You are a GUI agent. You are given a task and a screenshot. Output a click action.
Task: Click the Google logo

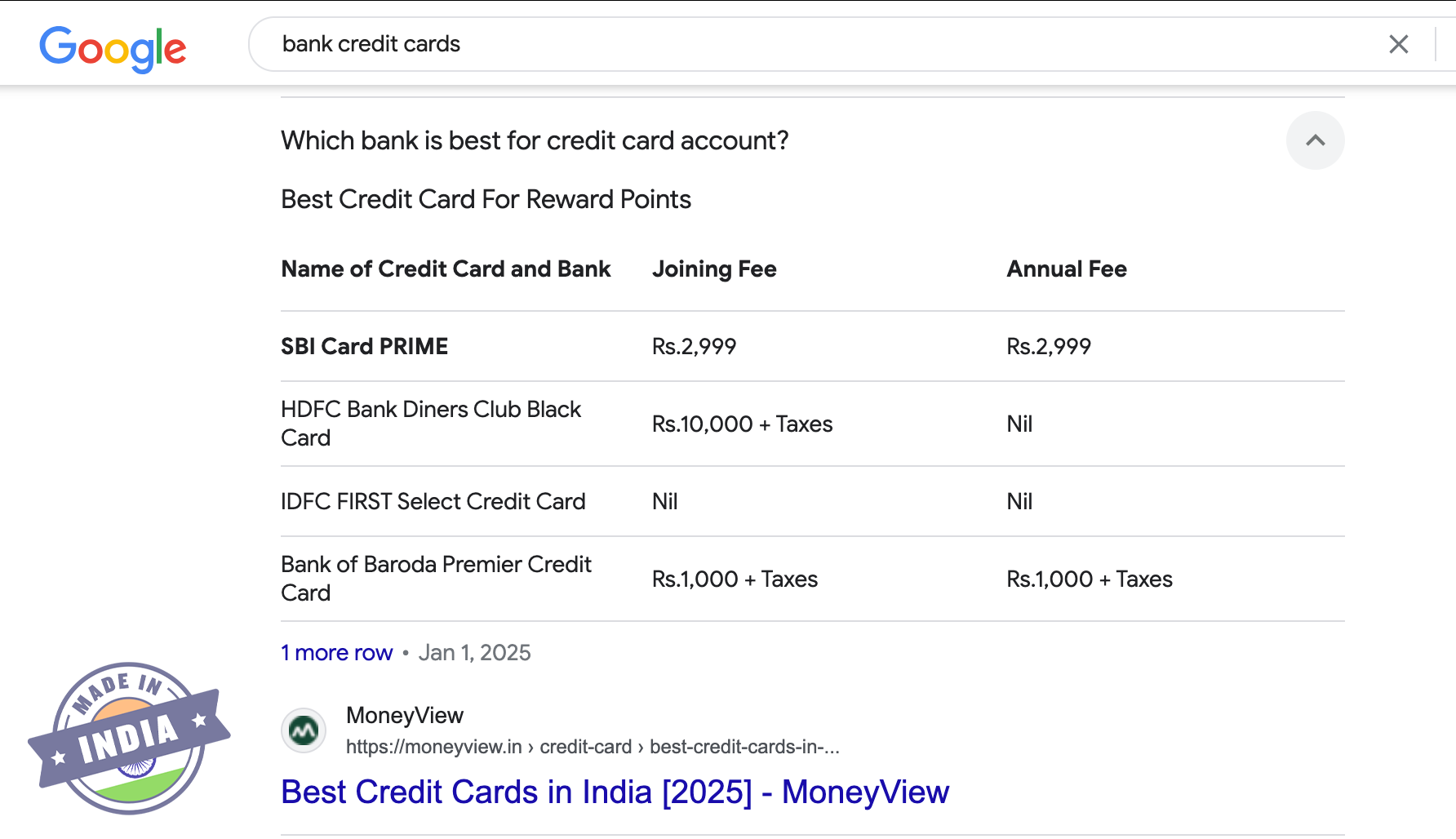113,47
